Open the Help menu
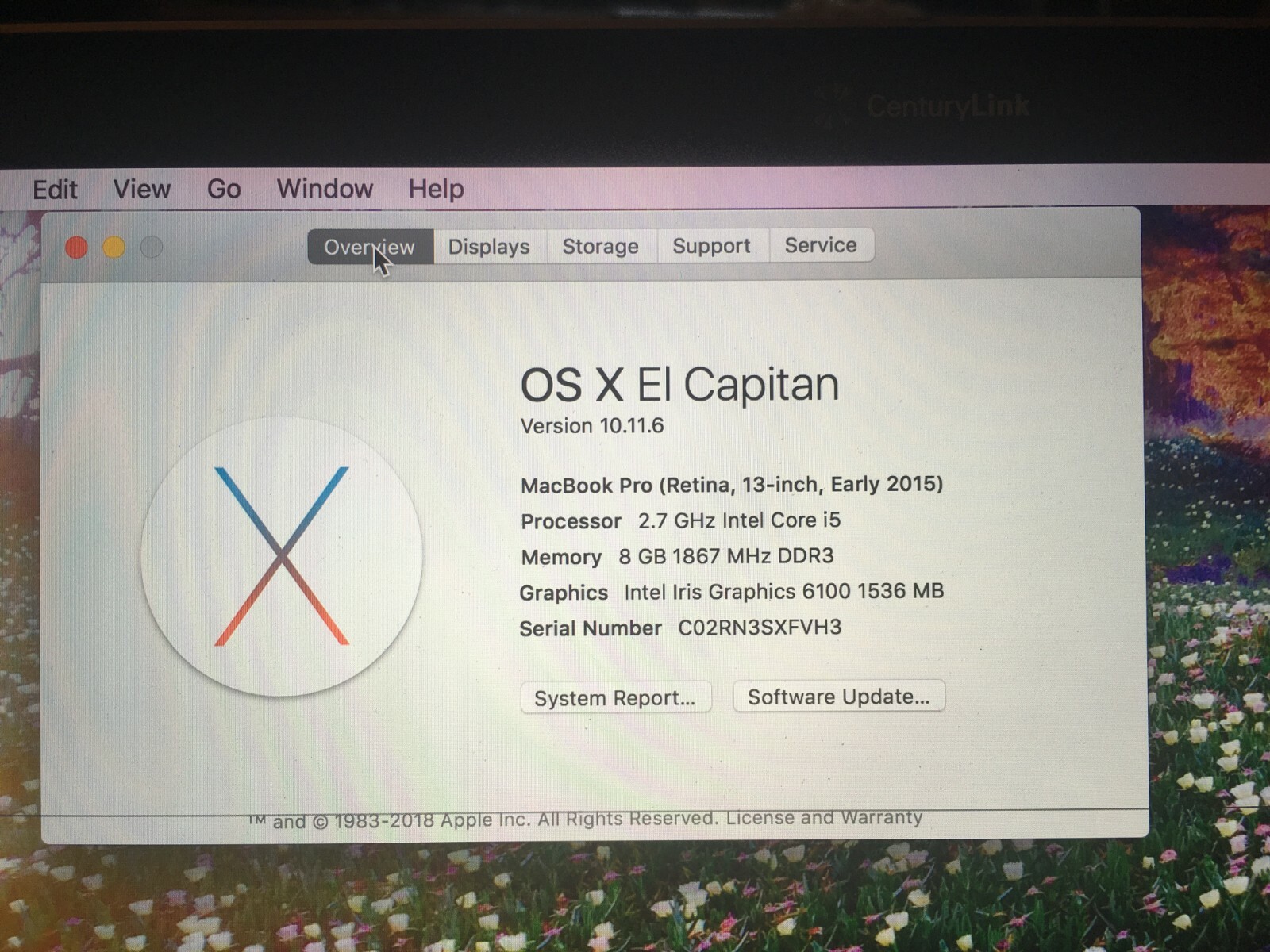 pos(436,188)
